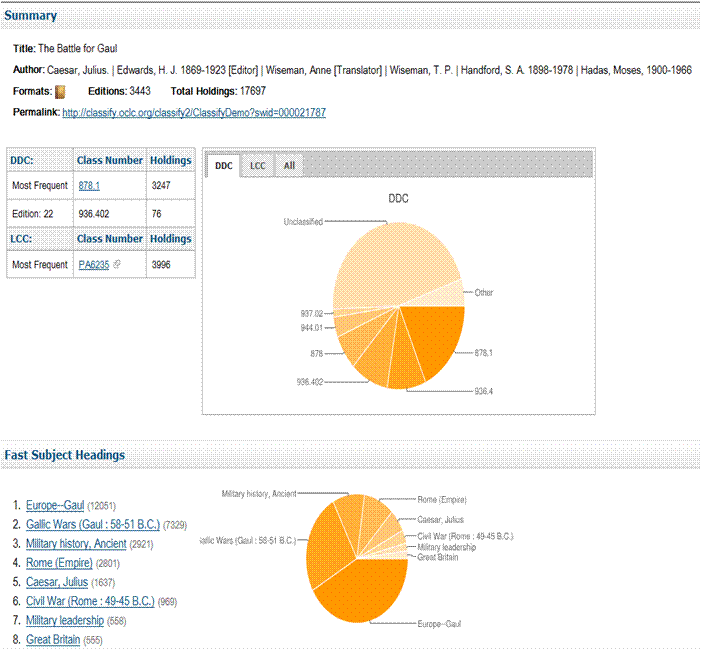
Task: Click the 944.01 label on DDC chart
Action: pos(312,328)
